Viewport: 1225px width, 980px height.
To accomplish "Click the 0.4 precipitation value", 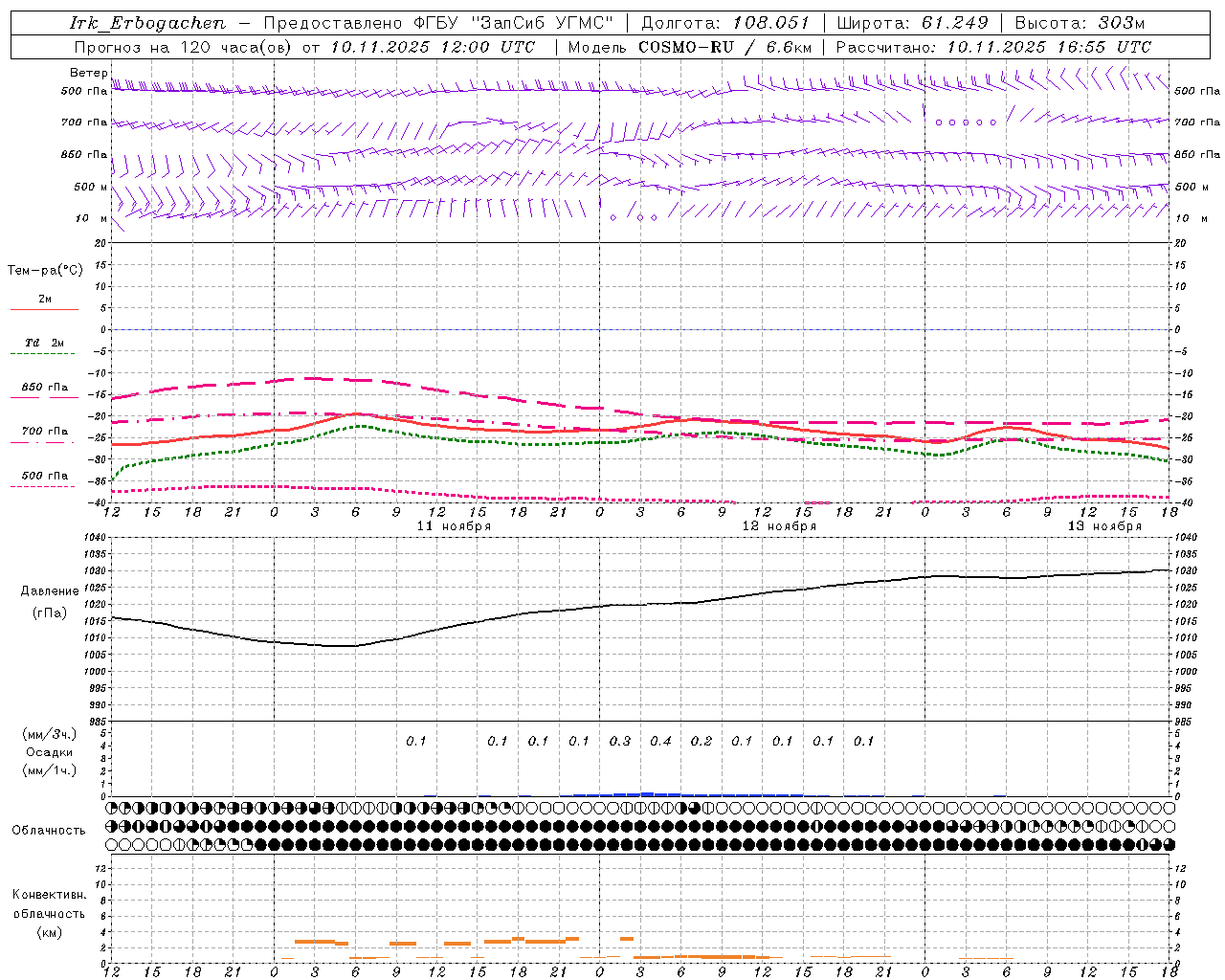I will point(660,741).
